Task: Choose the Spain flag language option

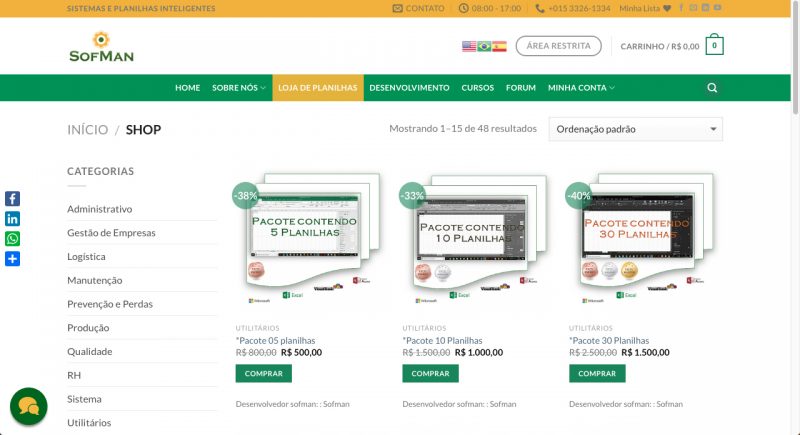Action: [x=499, y=46]
